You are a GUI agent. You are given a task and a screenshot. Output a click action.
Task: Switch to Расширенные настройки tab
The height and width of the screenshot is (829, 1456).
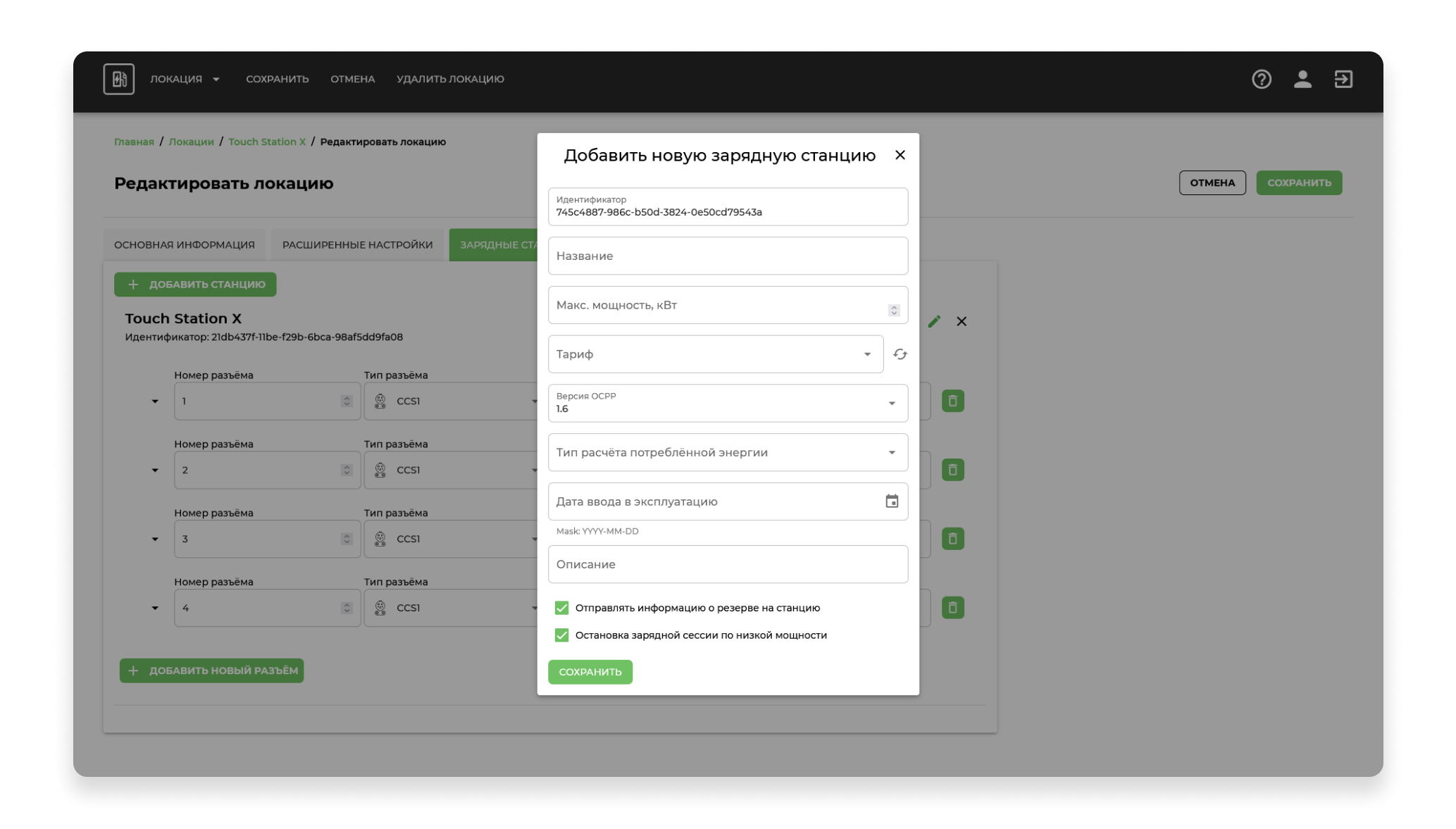point(357,244)
